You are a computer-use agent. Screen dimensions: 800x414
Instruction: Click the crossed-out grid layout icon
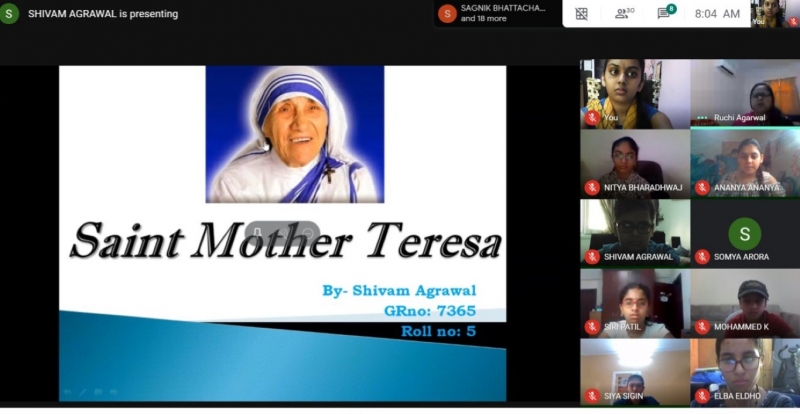[581, 14]
